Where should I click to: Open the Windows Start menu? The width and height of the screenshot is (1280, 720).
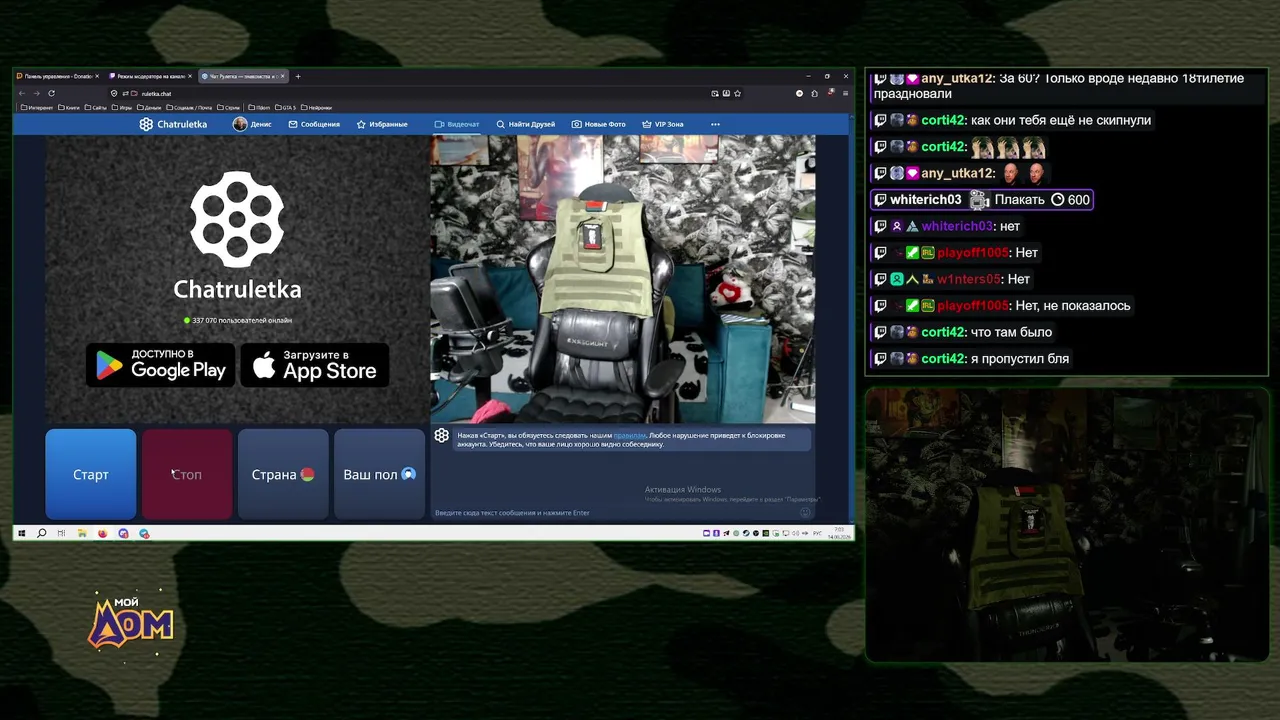click(21, 533)
